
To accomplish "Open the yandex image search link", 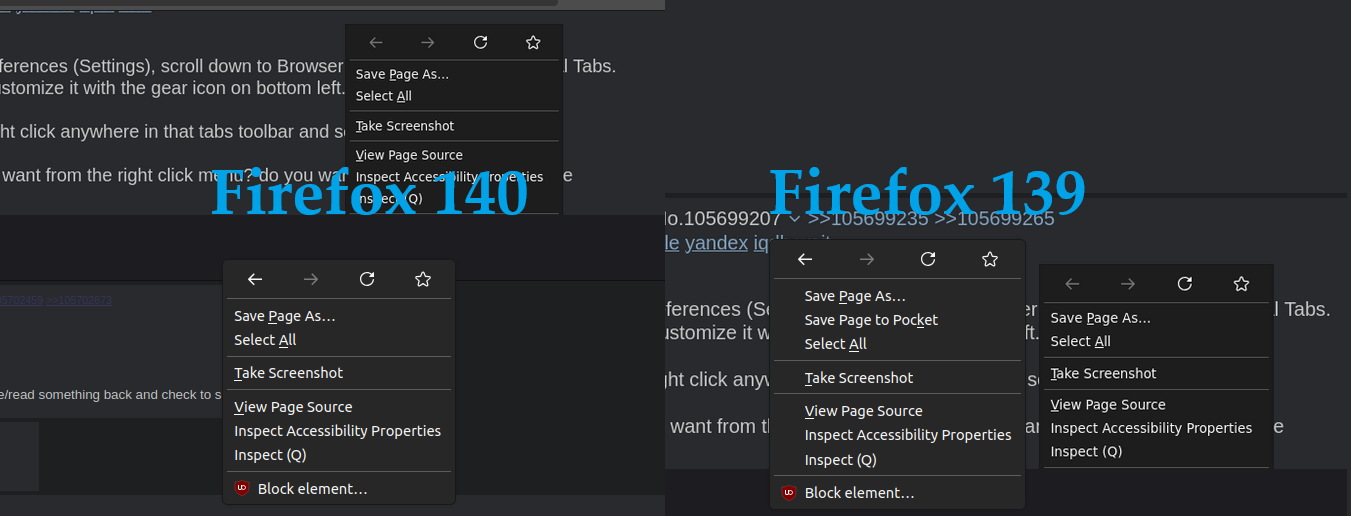I will tap(716, 242).
